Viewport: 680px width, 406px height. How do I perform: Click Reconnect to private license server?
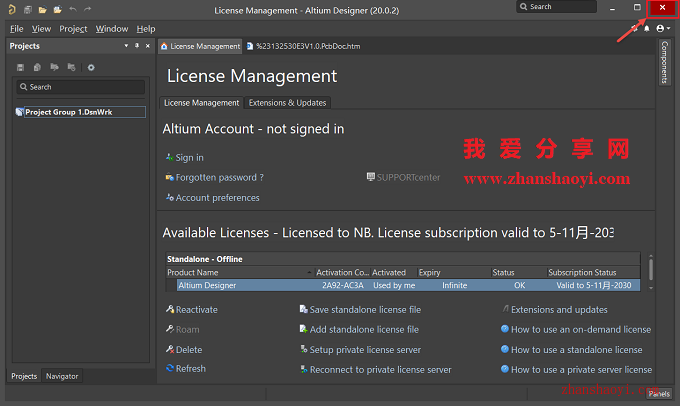(376, 370)
